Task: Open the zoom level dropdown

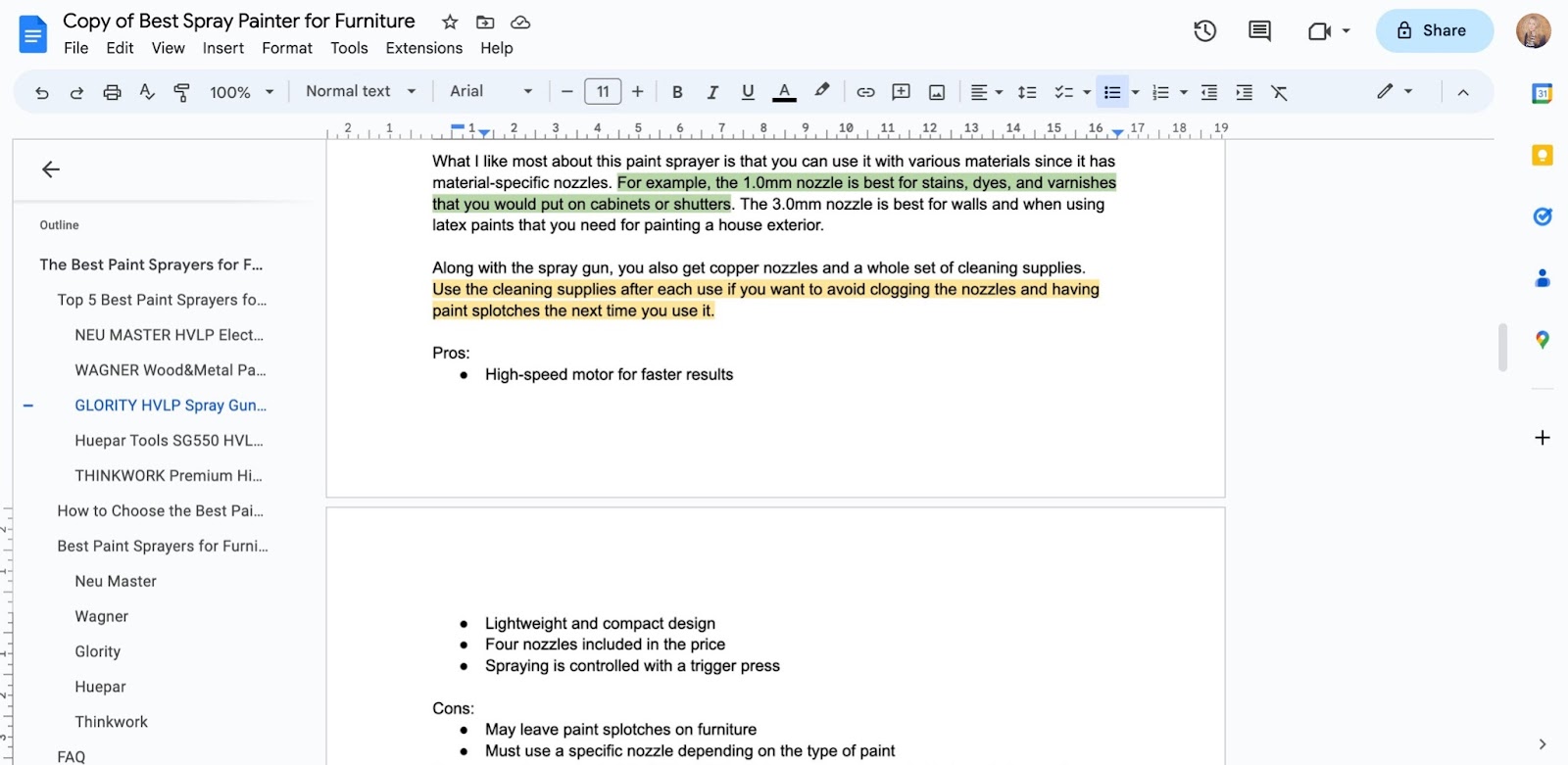Action: pyautogui.click(x=241, y=92)
